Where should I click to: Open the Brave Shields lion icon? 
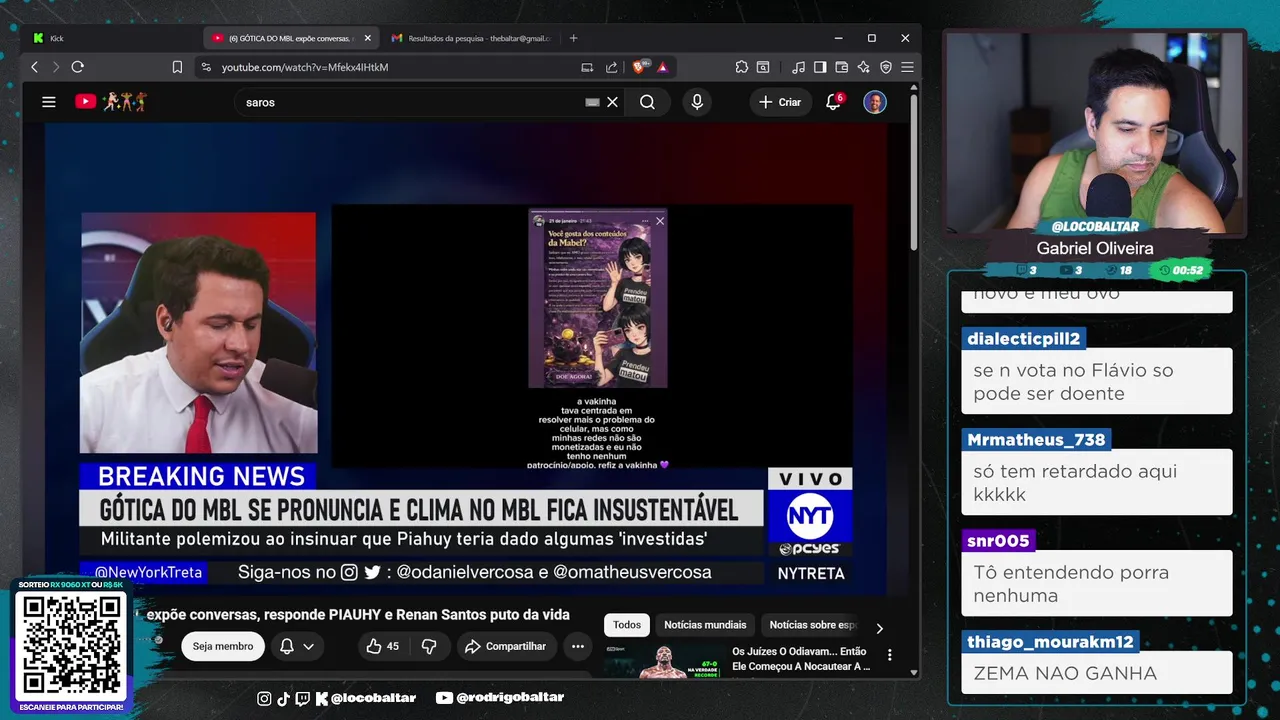tap(641, 67)
